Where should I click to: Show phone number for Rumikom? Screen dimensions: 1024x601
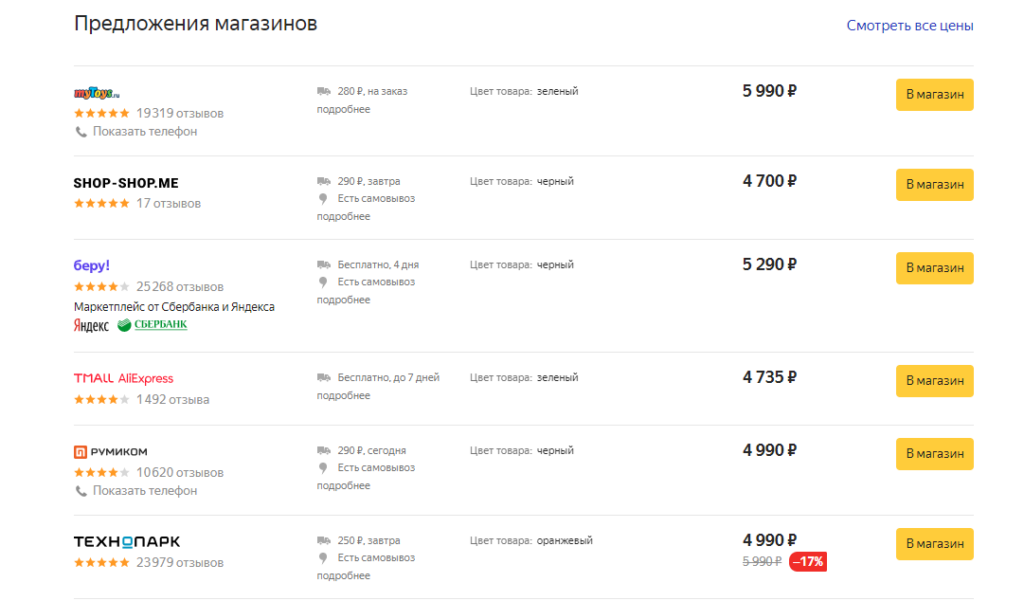click(x=144, y=491)
